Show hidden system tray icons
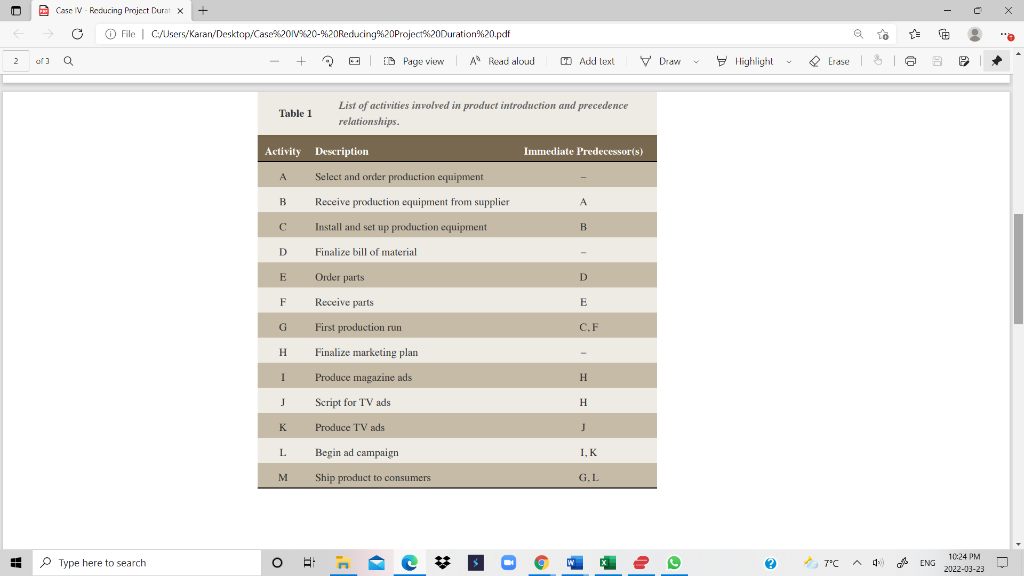 [x=857, y=562]
